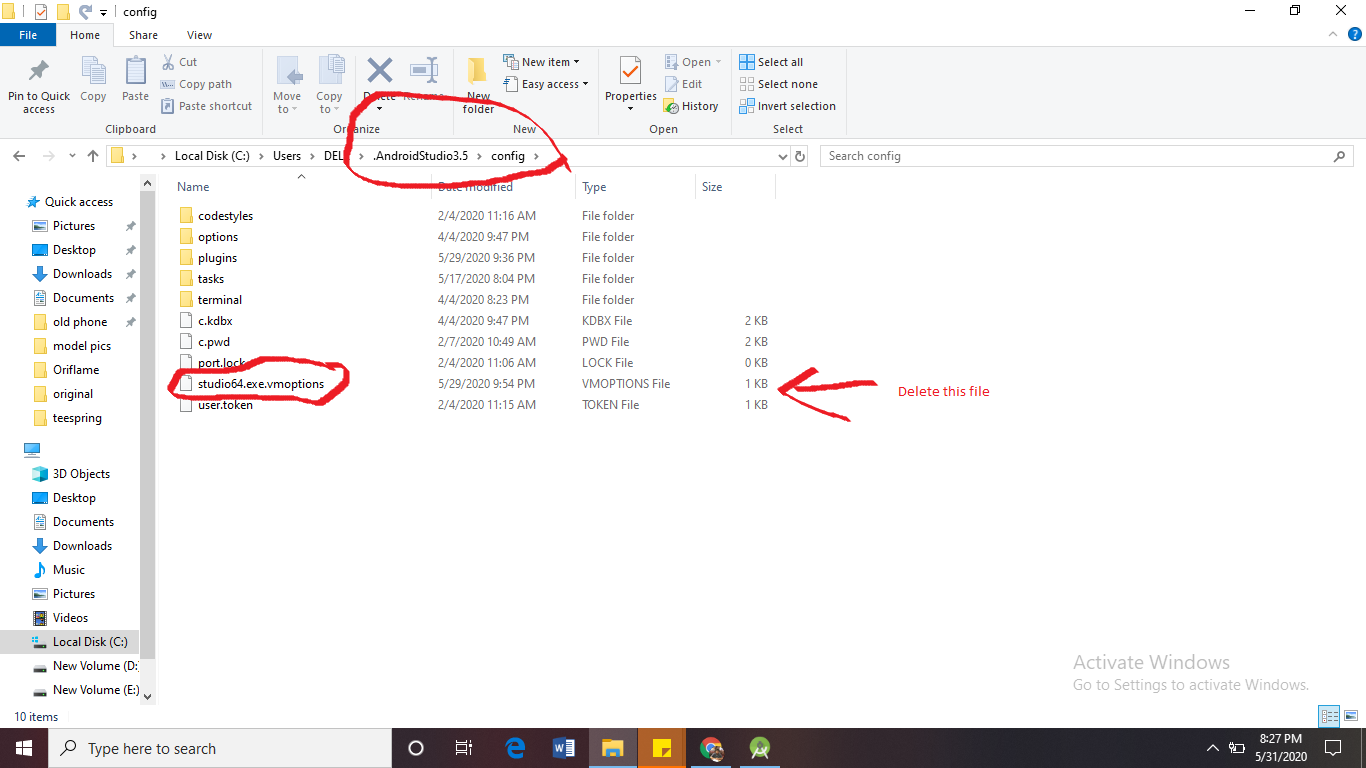This screenshot has height=768, width=1366.
Task: Create a New folder from the ribbon
Action: pyautogui.click(x=478, y=86)
